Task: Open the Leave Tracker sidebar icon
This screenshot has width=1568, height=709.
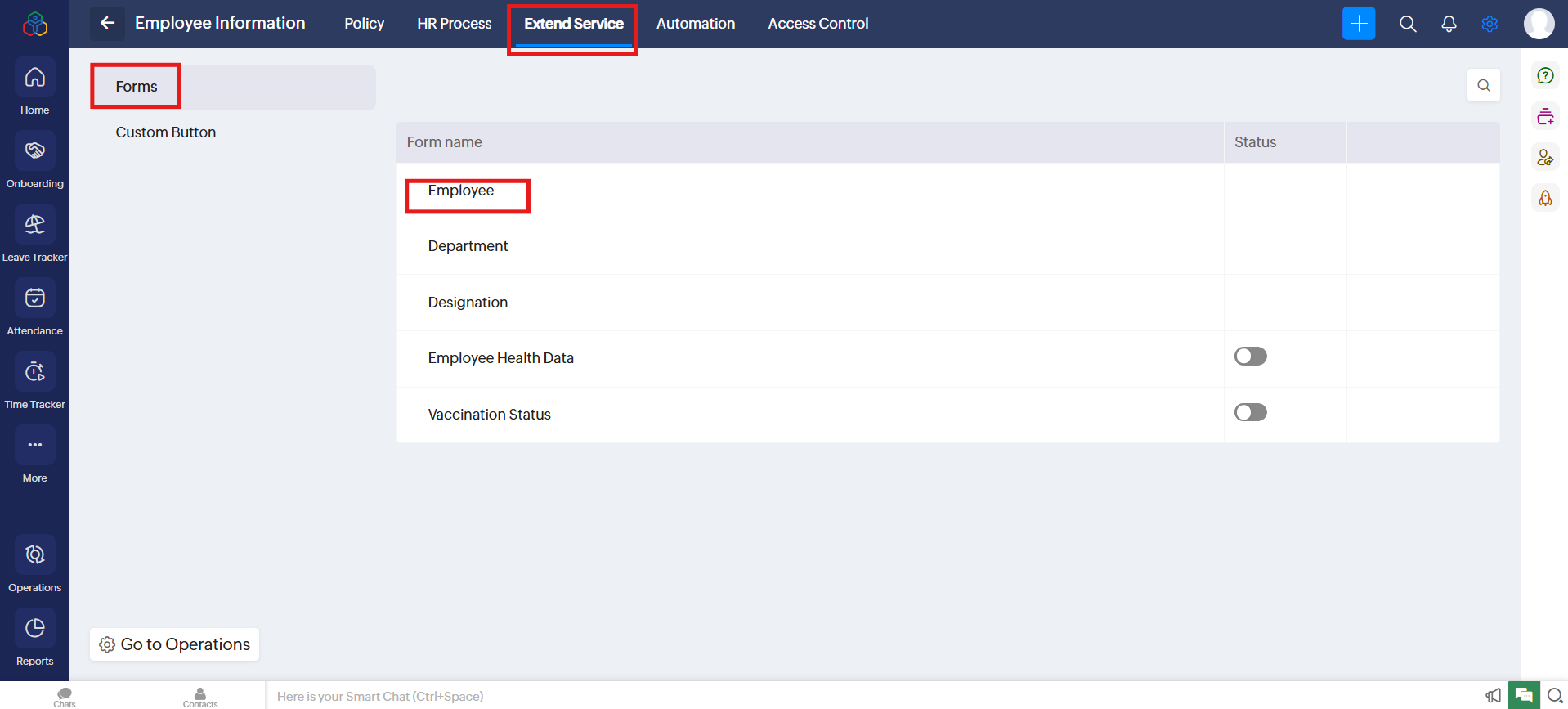Action: point(34,225)
